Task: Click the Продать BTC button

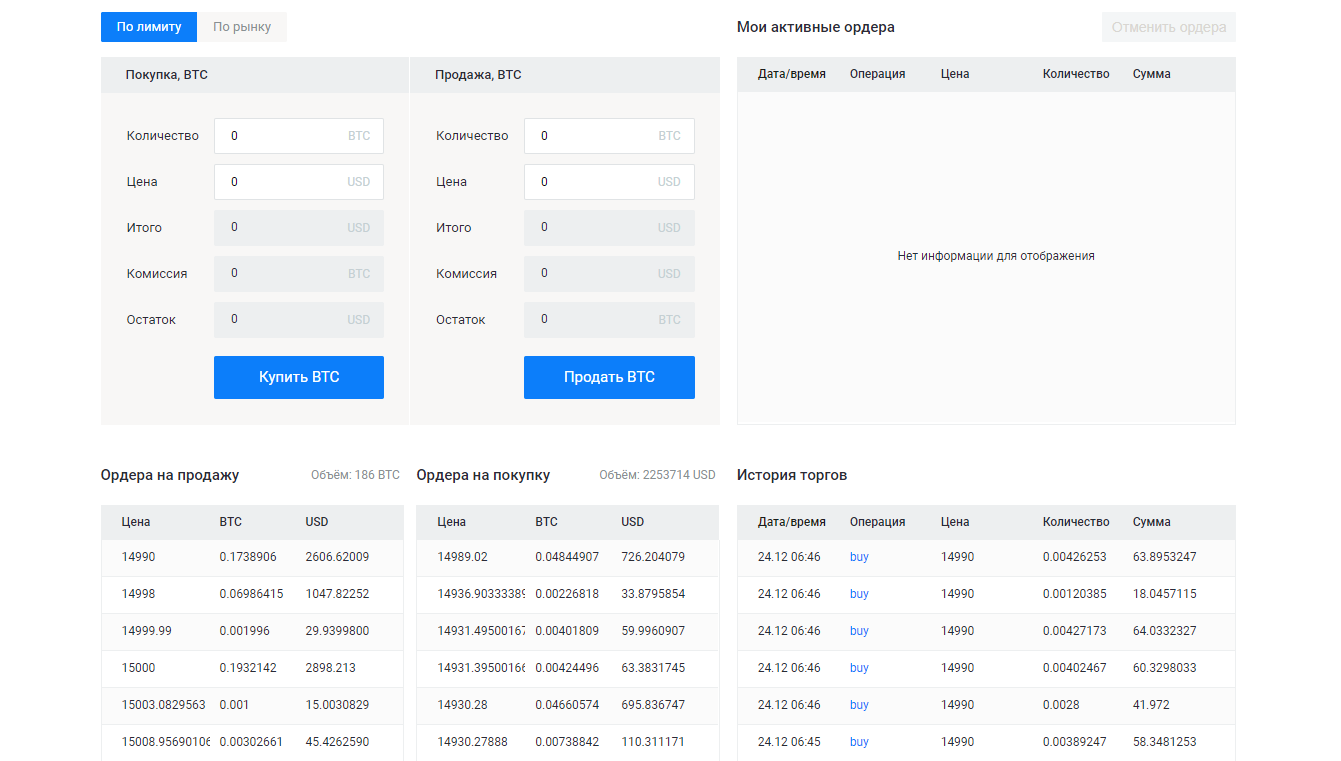Action: tap(609, 377)
